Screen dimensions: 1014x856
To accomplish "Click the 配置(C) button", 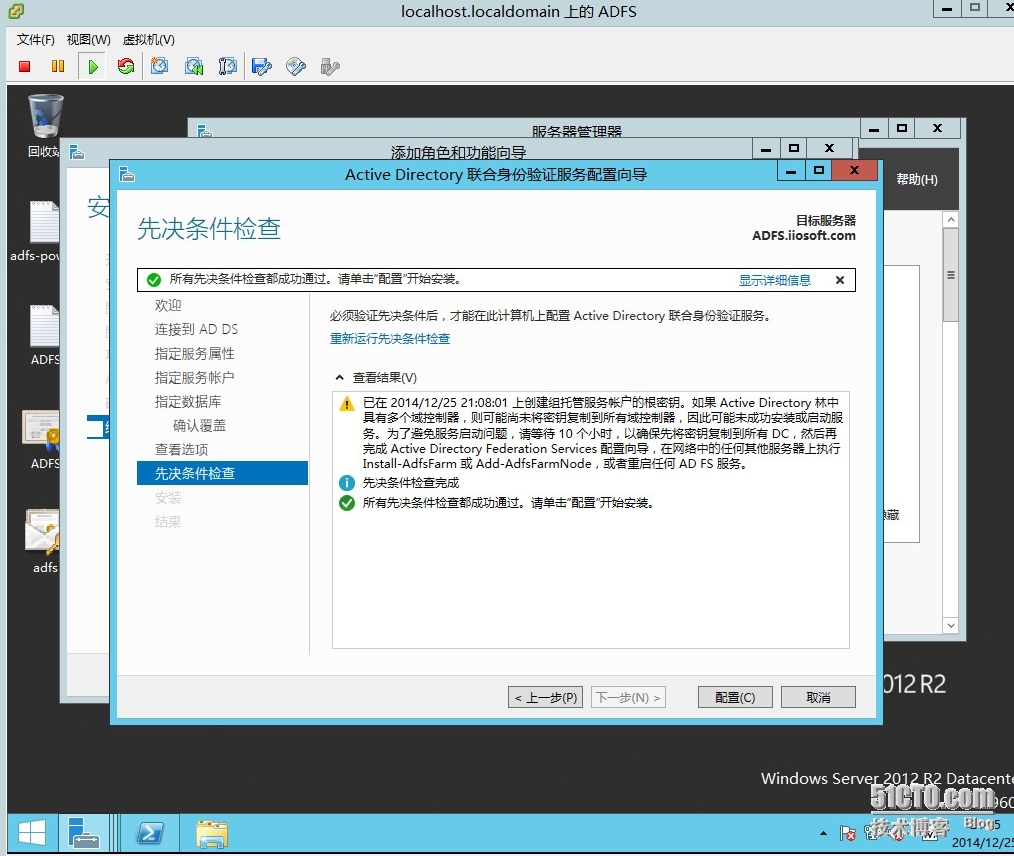I will (735, 698).
